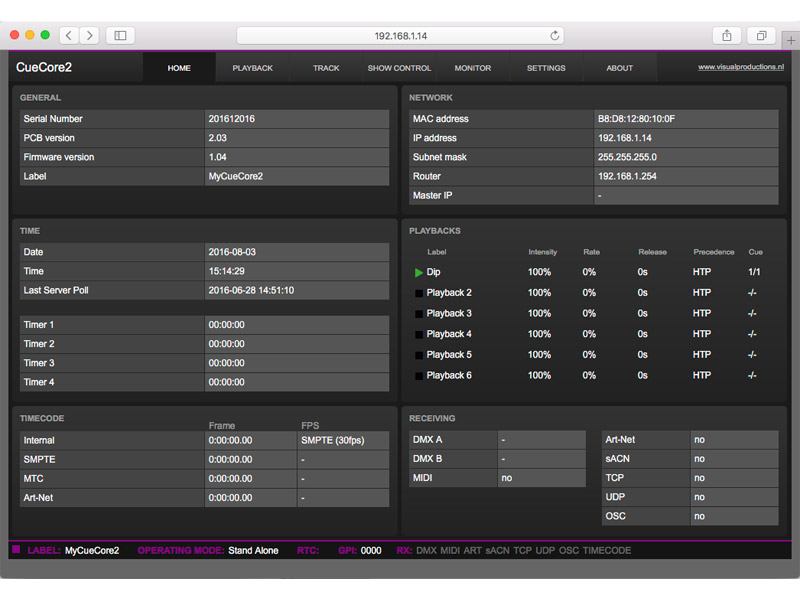800x600 pixels.
Task: Open a new browser tab with plus
Action: [x=791, y=39]
